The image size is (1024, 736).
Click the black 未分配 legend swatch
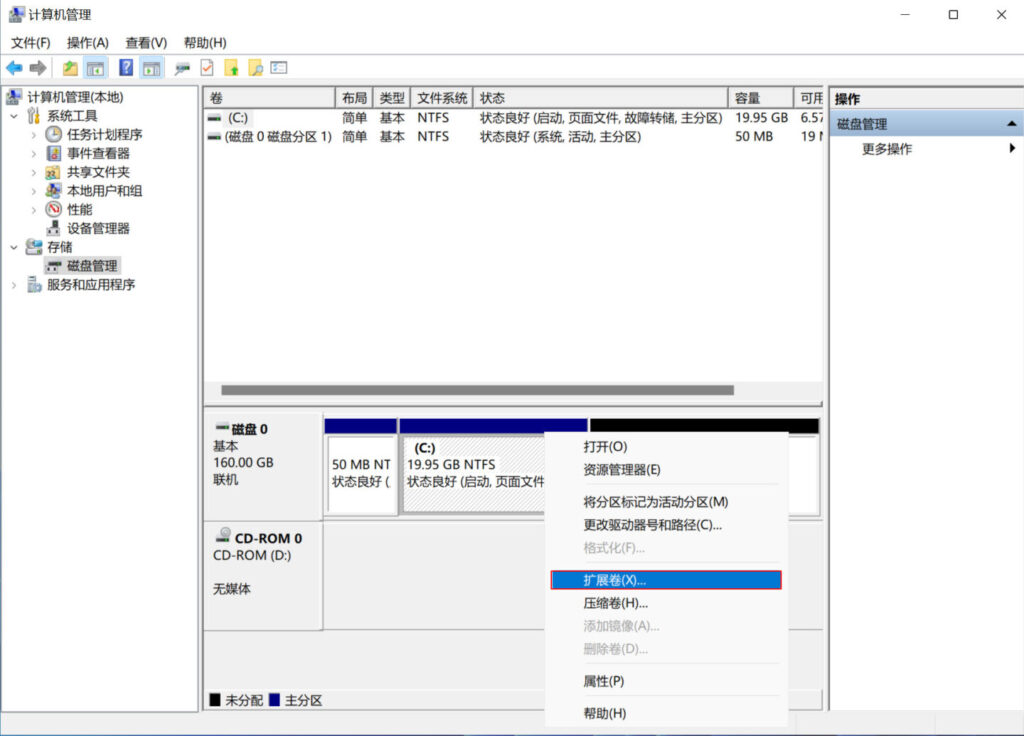click(215, 700)
